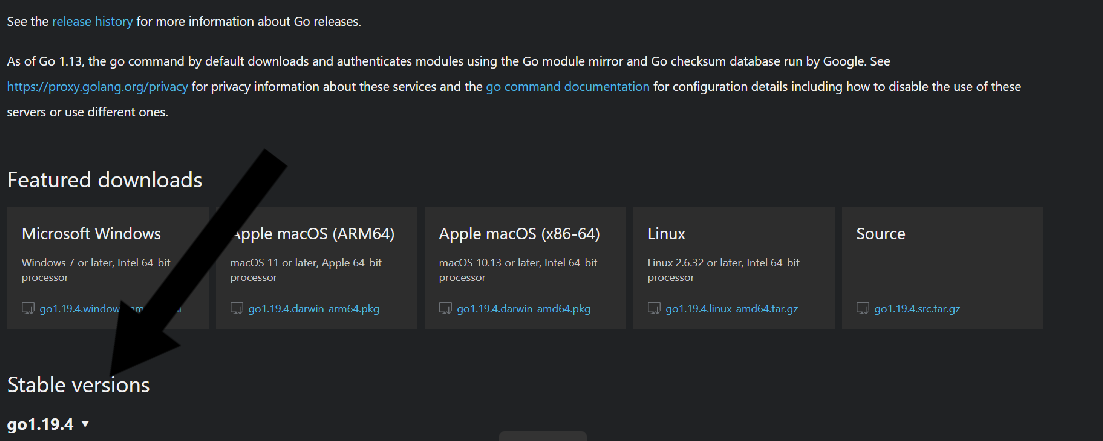Download go1.19.4.darwin-arm64.pkg link

click(x=314, y=309)
